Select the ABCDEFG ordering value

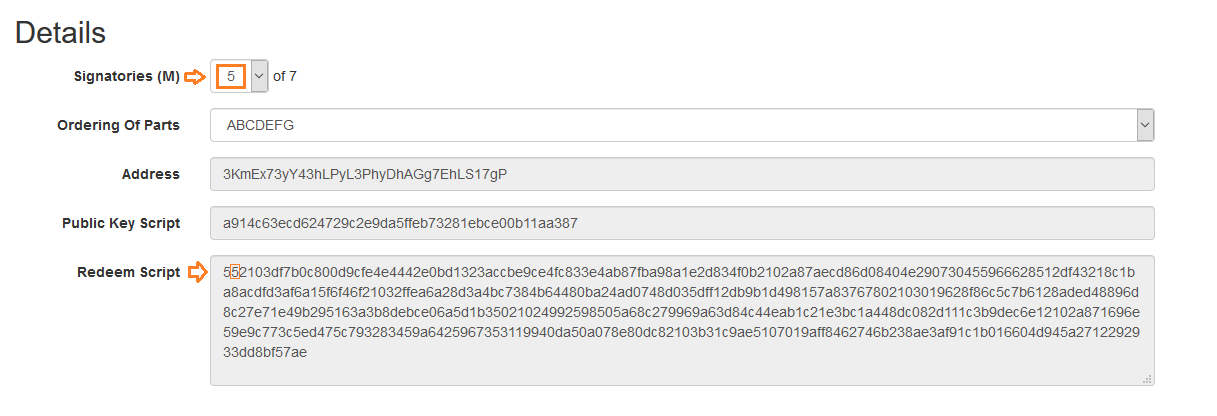[260, 126]
